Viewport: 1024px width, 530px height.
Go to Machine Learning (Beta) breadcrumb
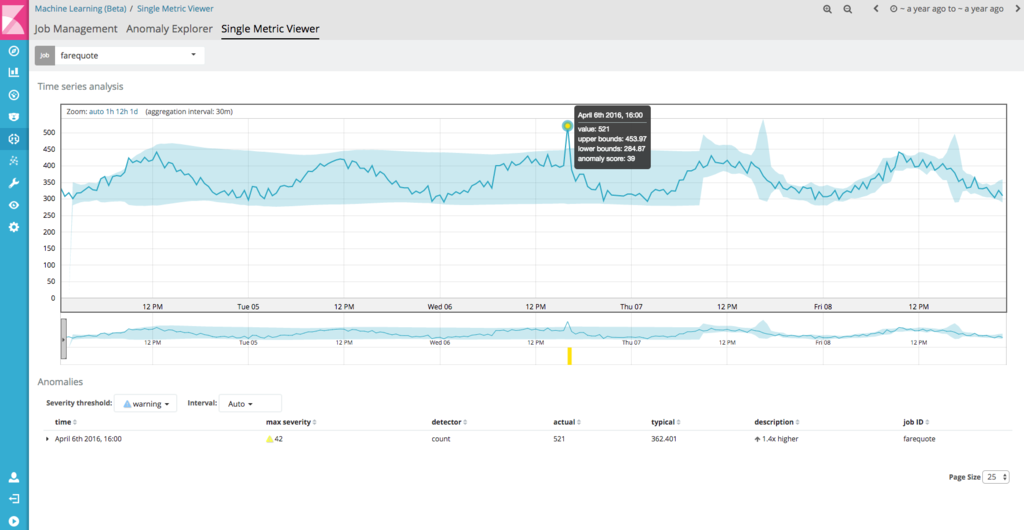point(80,8)
